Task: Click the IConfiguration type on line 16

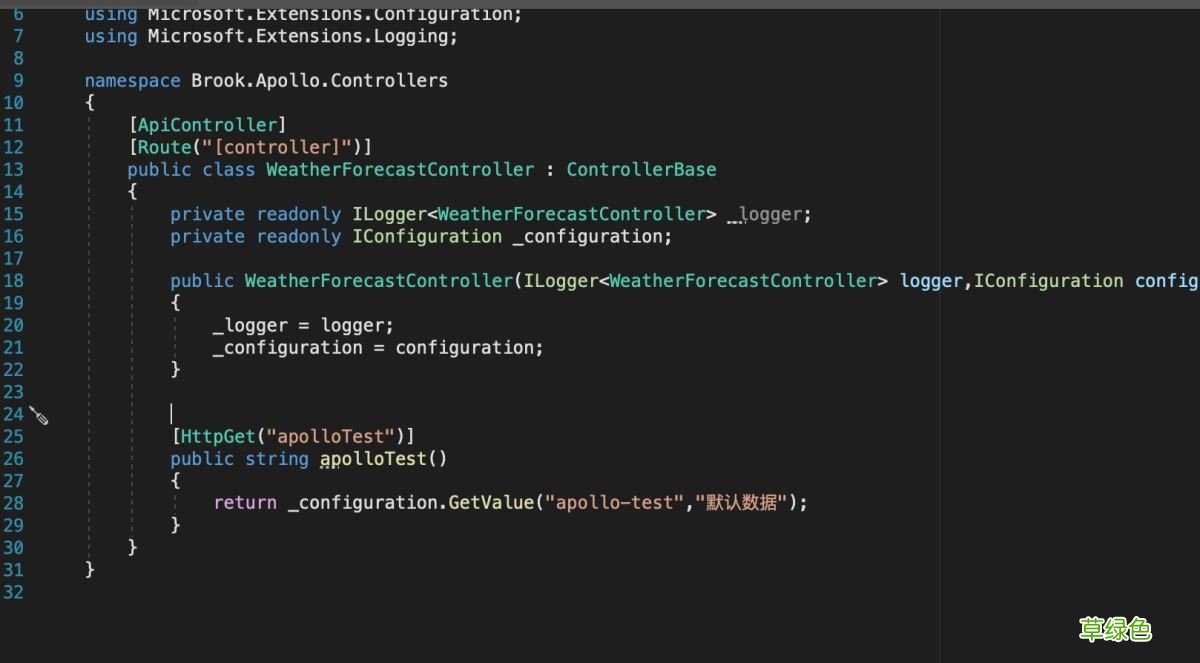Action: tap(427, 236)
